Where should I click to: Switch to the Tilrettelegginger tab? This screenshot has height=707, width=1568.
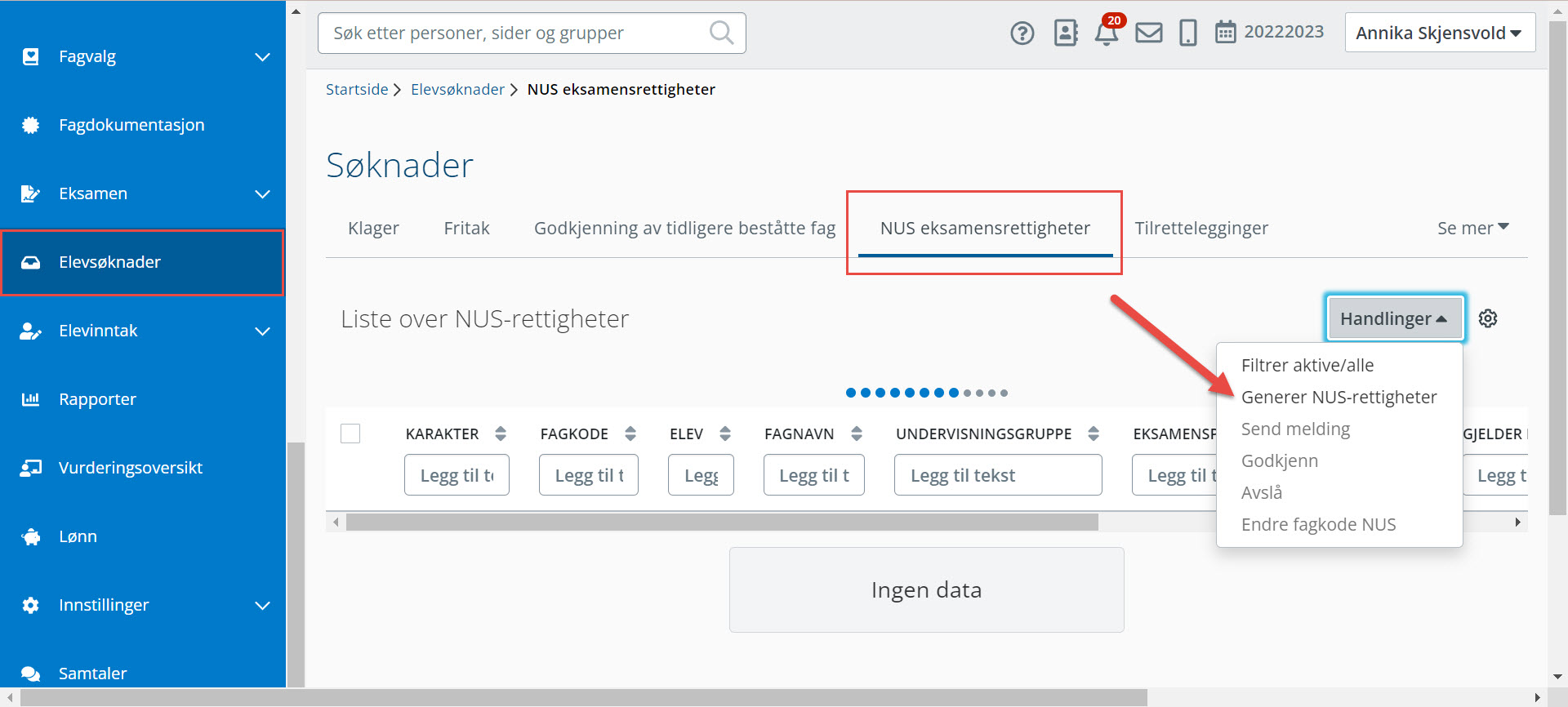(x=1201, y=228)
